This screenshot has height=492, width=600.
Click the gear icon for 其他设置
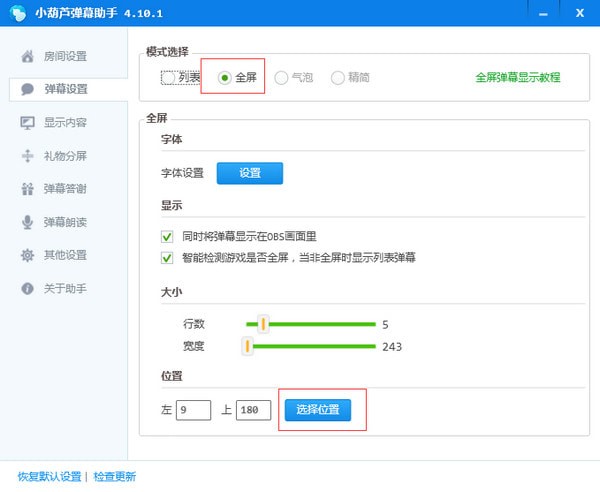coord(27,254)
